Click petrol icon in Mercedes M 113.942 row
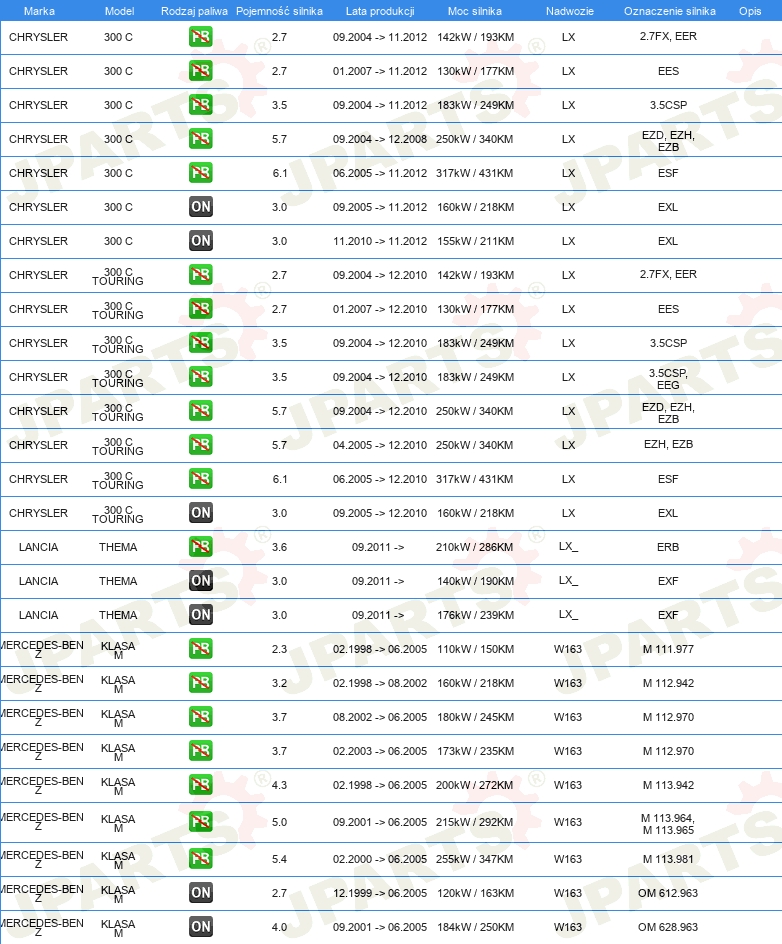The width and height of the screenshot is (782, 944). [200, 785]
